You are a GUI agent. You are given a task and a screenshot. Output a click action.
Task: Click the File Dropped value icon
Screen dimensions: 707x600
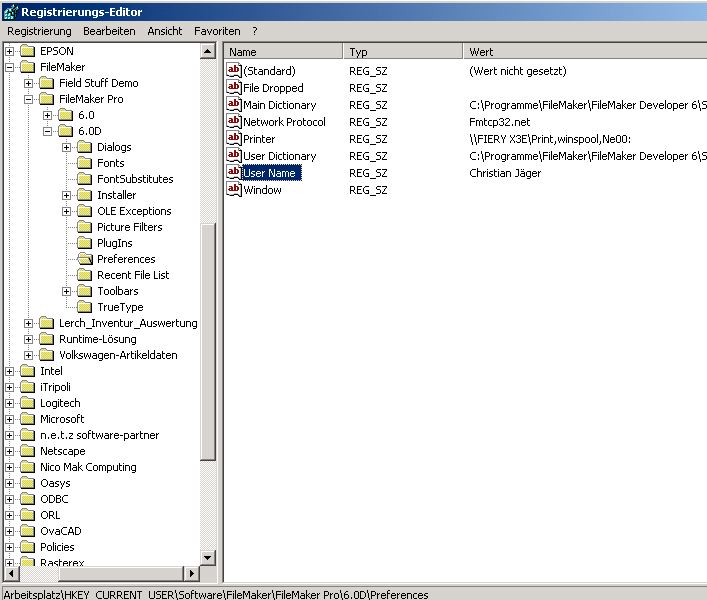coord(234,87)
